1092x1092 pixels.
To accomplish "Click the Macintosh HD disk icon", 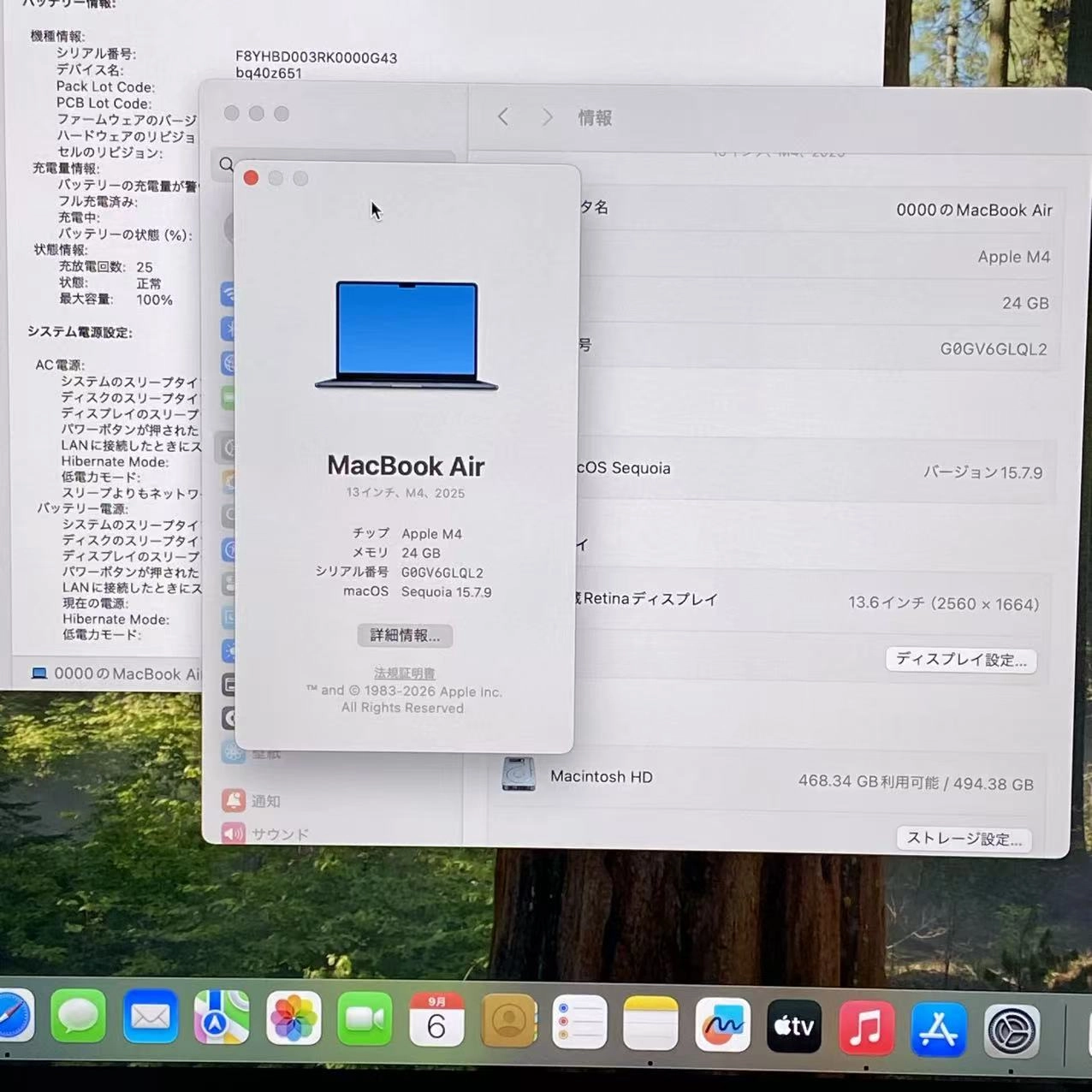I will [519, 774].
